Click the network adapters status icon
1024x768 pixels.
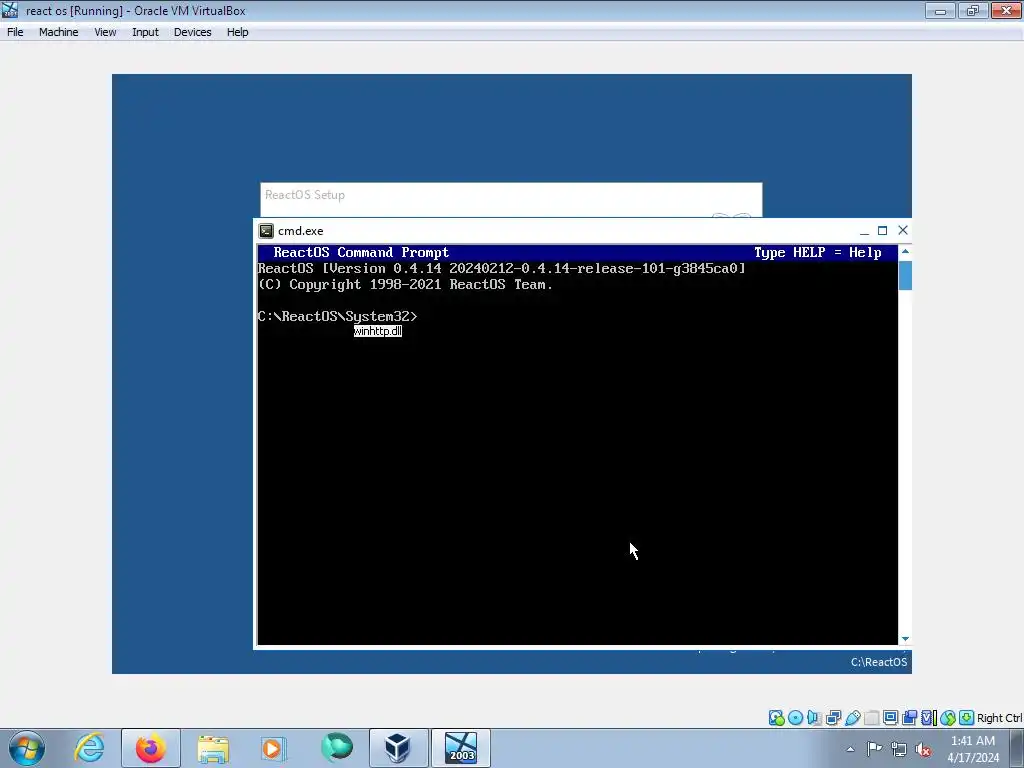(x=833, y=718)
